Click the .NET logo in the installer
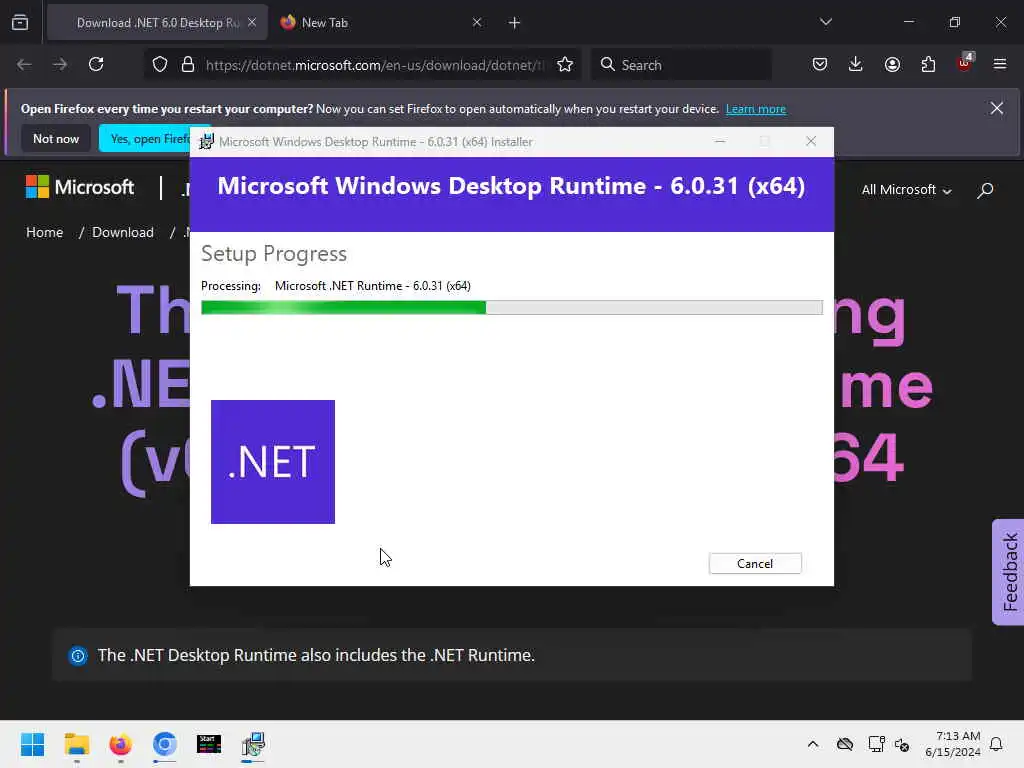The image size is (1024, 768). pyautogui.click(x=273, y=462)
